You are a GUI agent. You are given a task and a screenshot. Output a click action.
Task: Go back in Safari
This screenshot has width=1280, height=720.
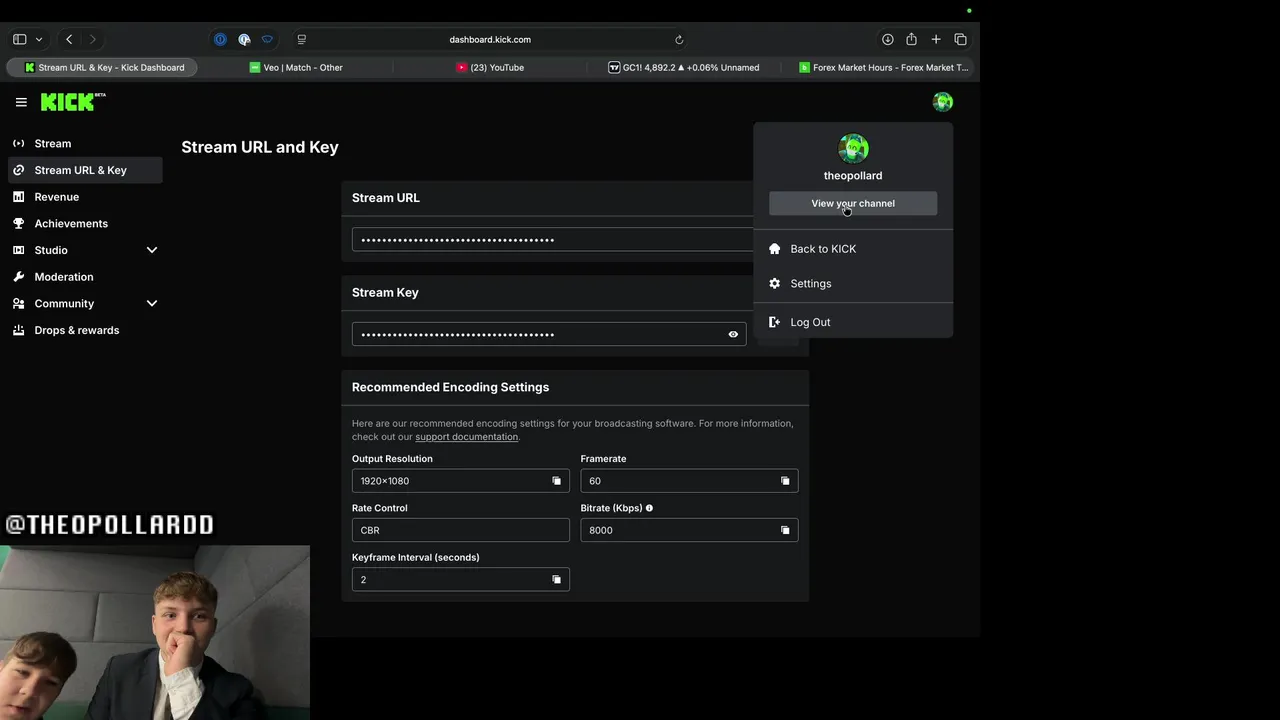pyautogui.click(x=69, y=39)
